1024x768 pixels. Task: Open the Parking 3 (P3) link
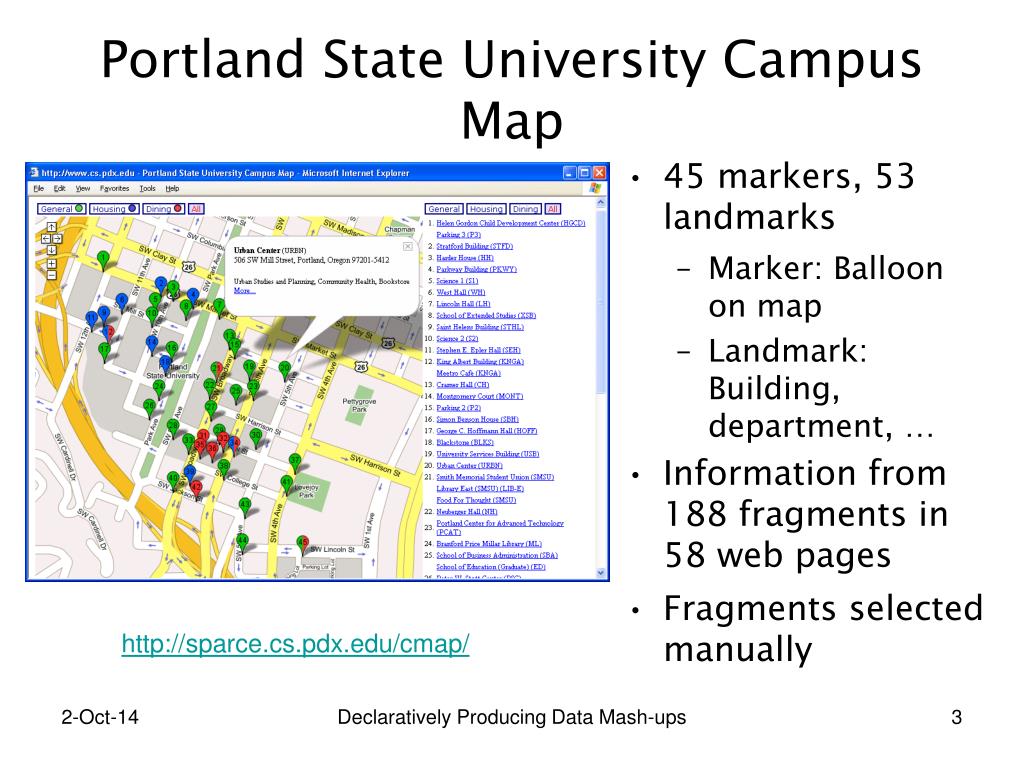click(x=458, y=234)
